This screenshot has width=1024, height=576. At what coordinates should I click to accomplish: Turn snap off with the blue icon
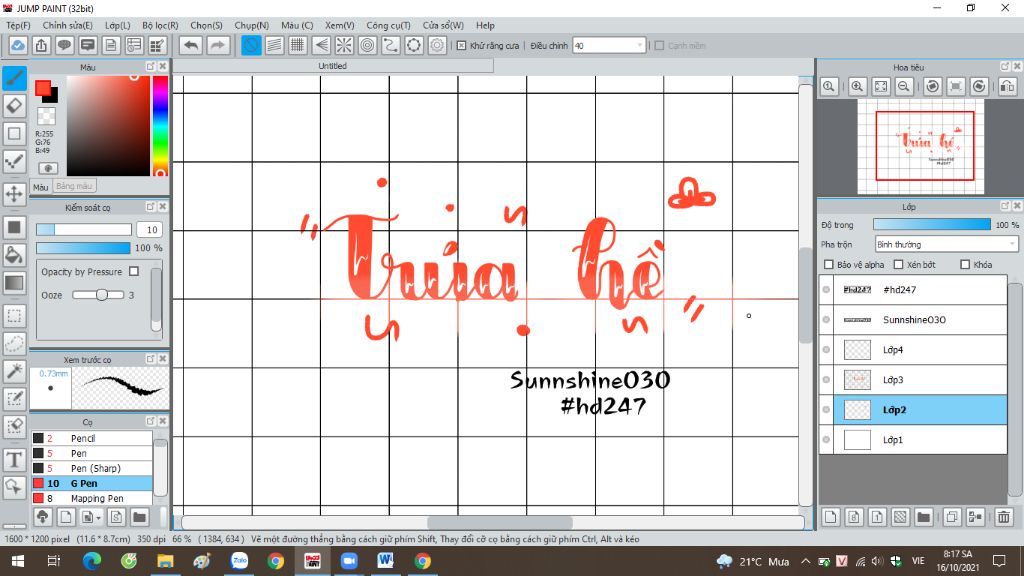[251, 45]
